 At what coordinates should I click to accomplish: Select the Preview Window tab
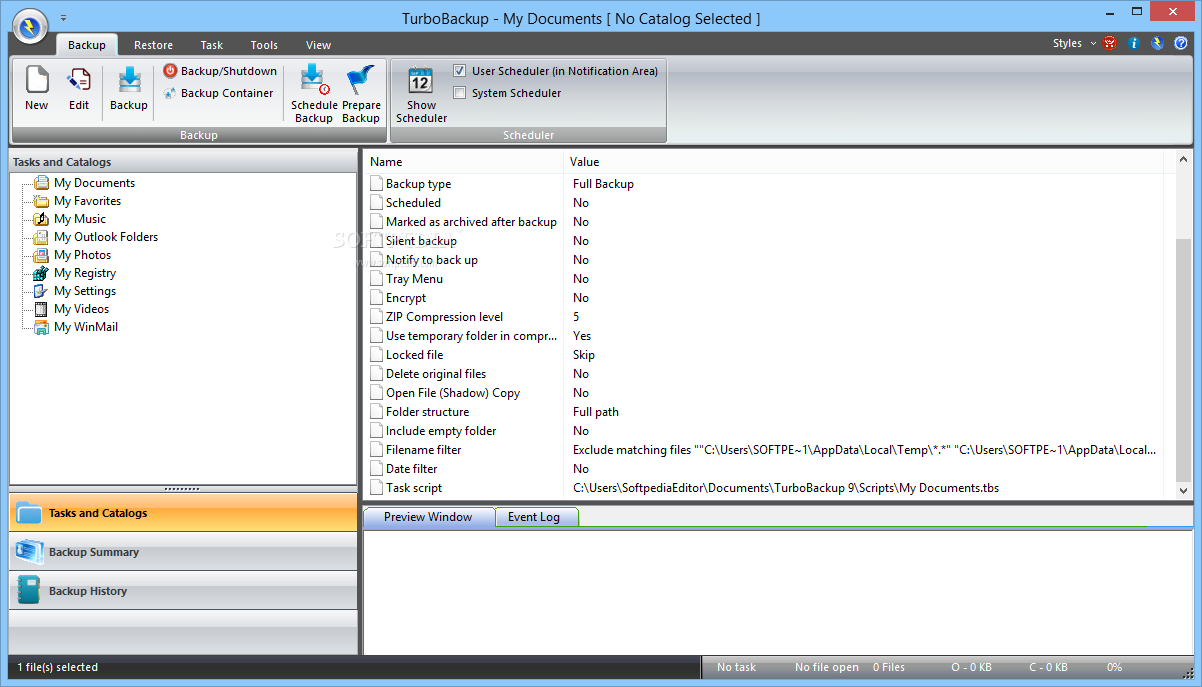(x=428, y=517)
